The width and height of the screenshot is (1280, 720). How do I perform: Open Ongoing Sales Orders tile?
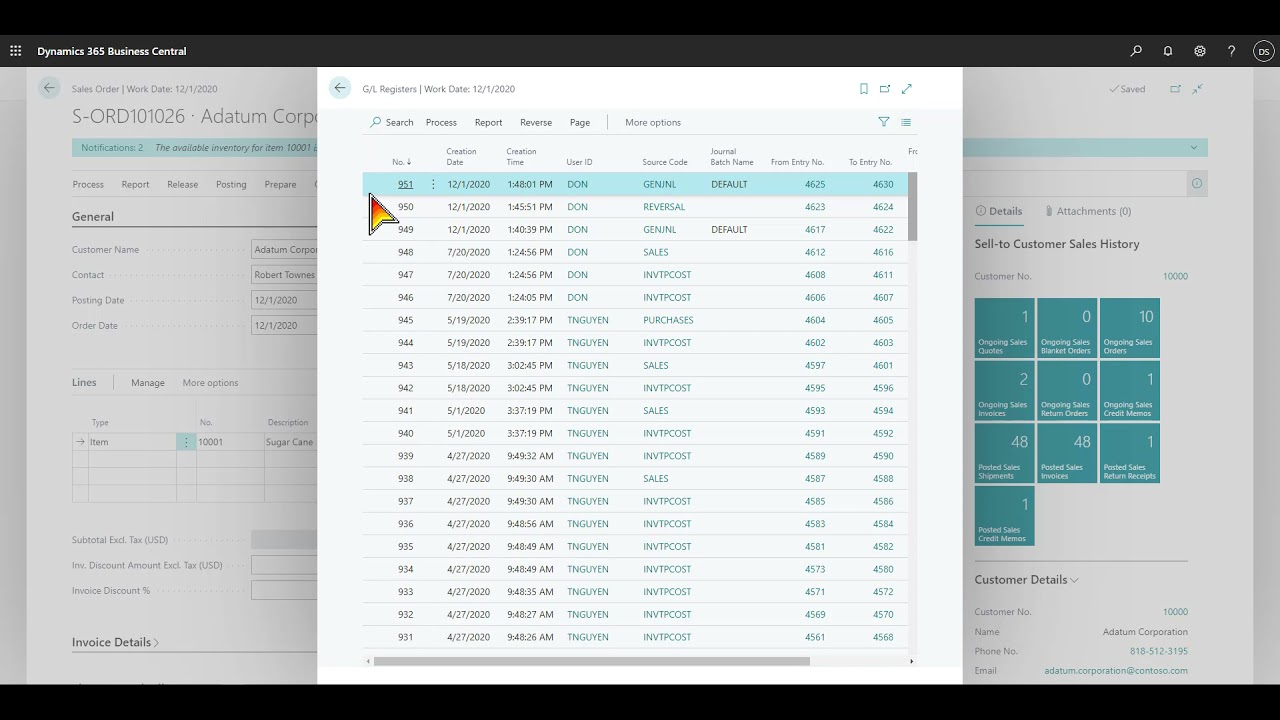coord(1130,328)
